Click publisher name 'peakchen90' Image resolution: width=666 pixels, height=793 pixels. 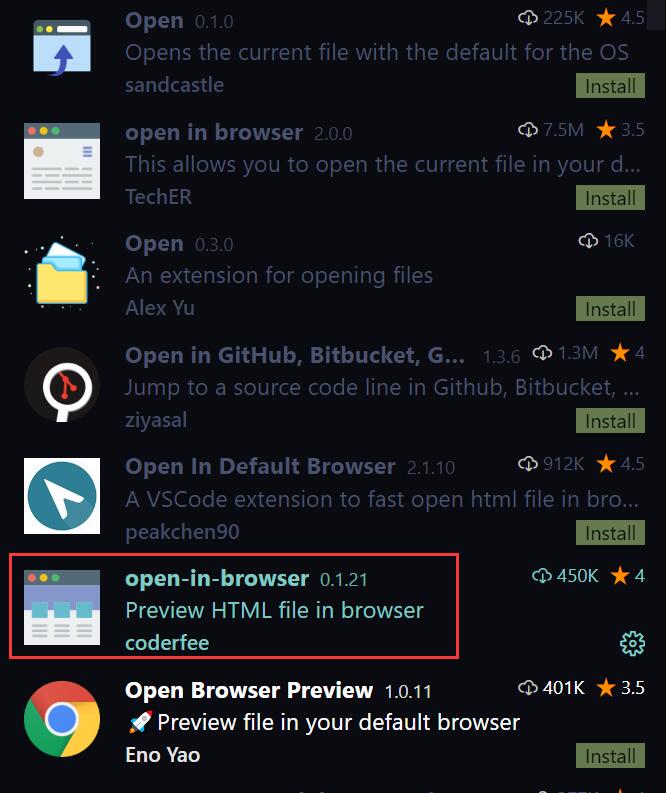(x=182, y=532)
